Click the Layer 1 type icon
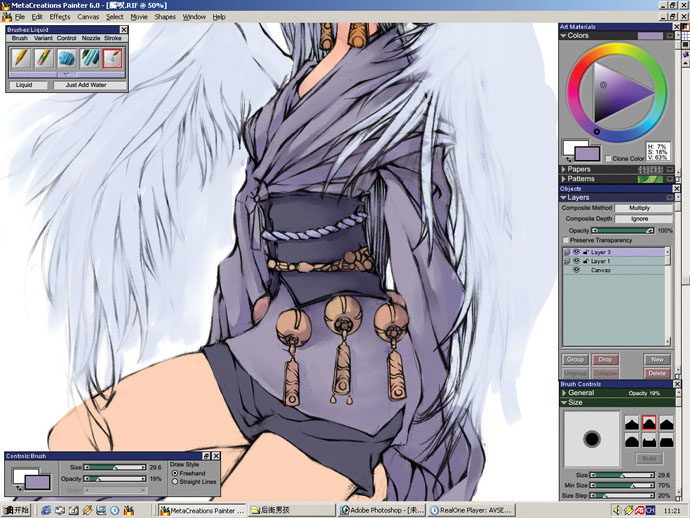The height and width of the screenshot is (518, 690). pos(567,261)
